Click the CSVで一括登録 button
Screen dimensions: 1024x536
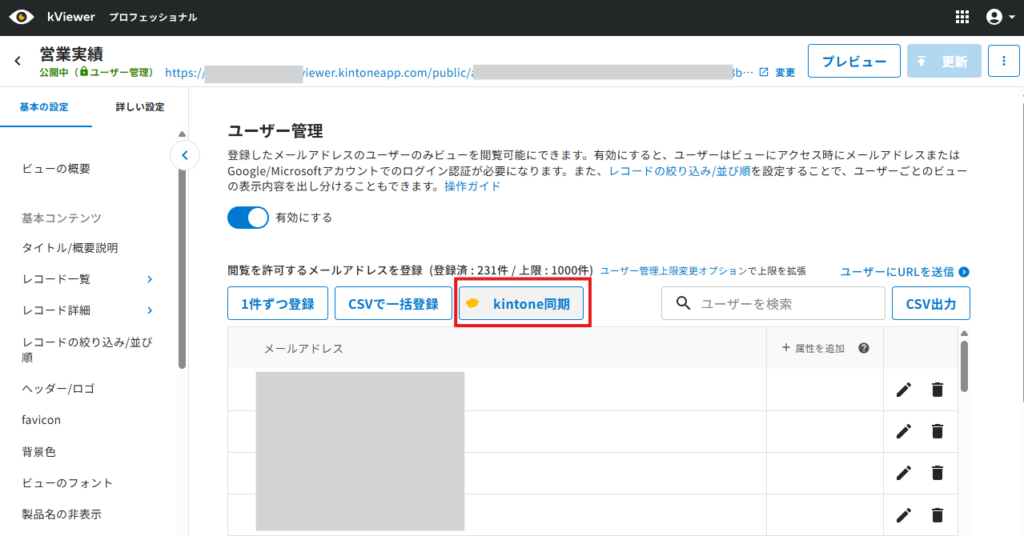393,304
